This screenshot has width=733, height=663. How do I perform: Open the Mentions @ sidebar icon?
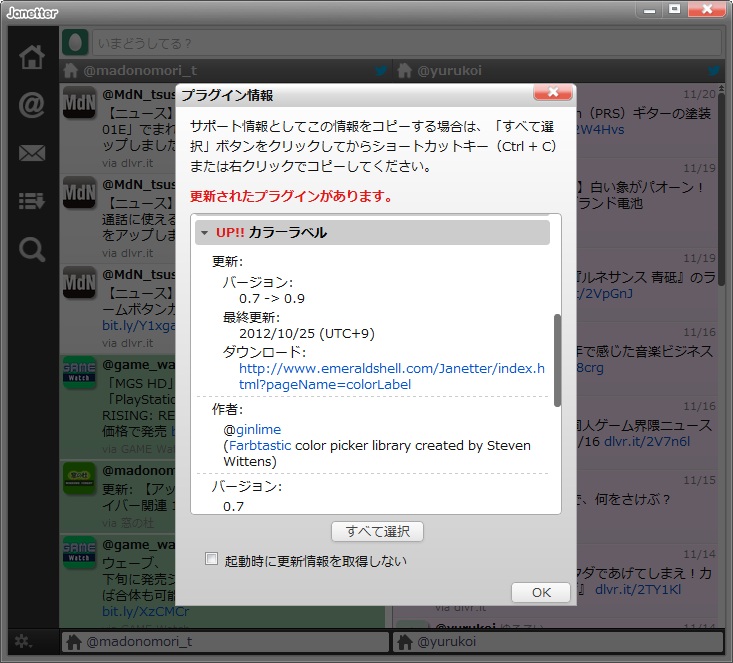[x=32, y=104]
